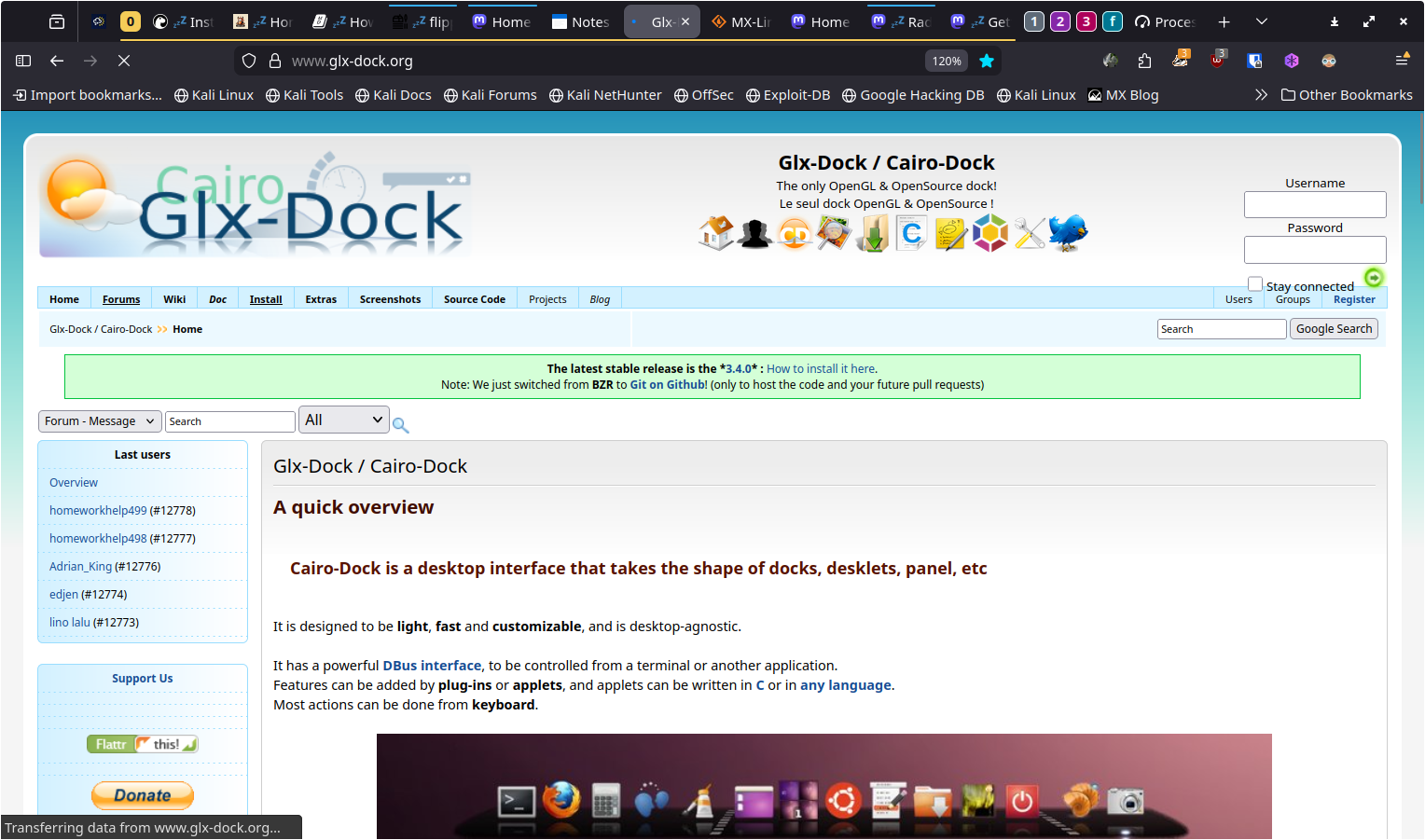Open the Forum - Message dropdown
The image size is (1425, 840).
100,421
